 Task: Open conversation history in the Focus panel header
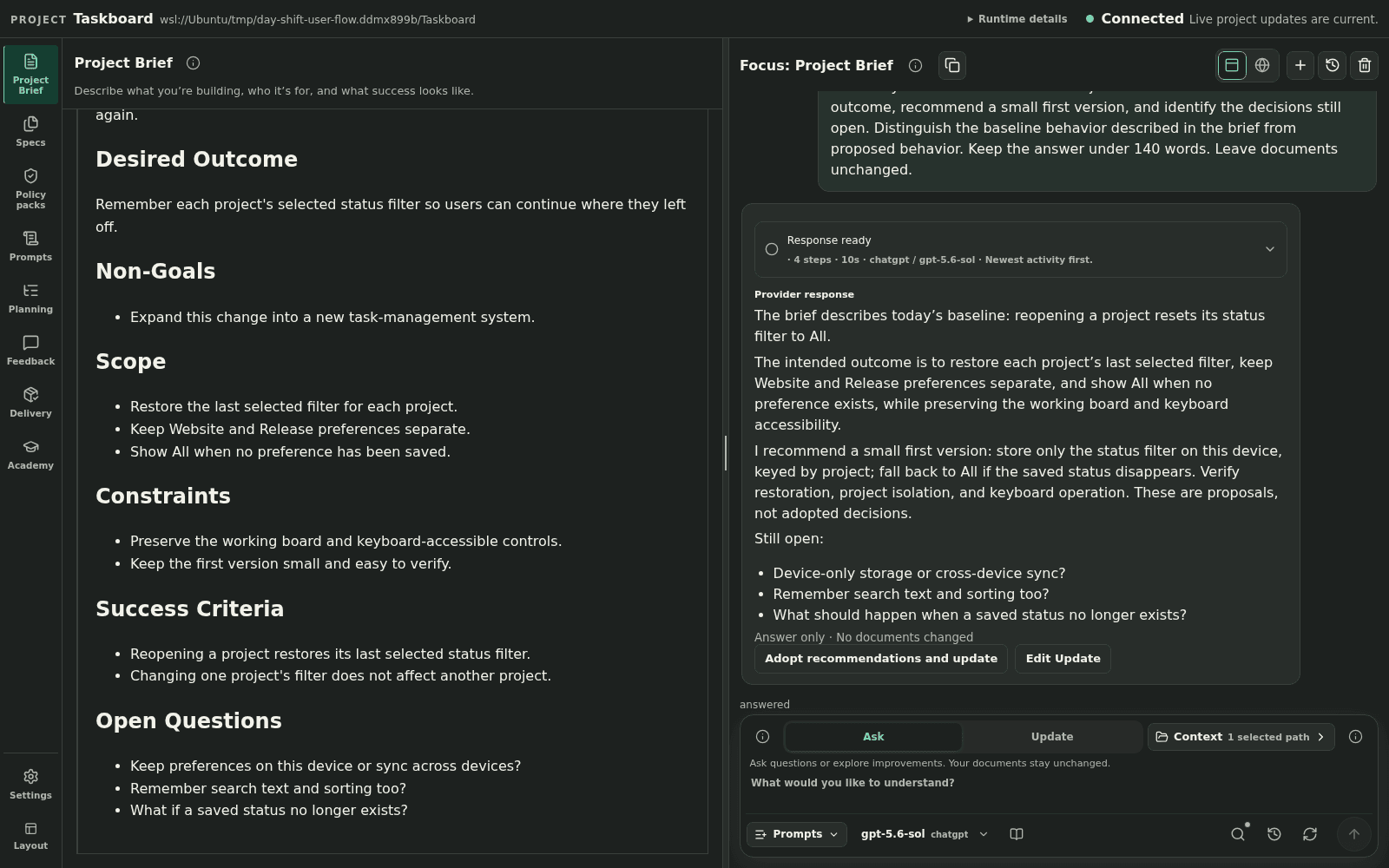(1333, 65)
